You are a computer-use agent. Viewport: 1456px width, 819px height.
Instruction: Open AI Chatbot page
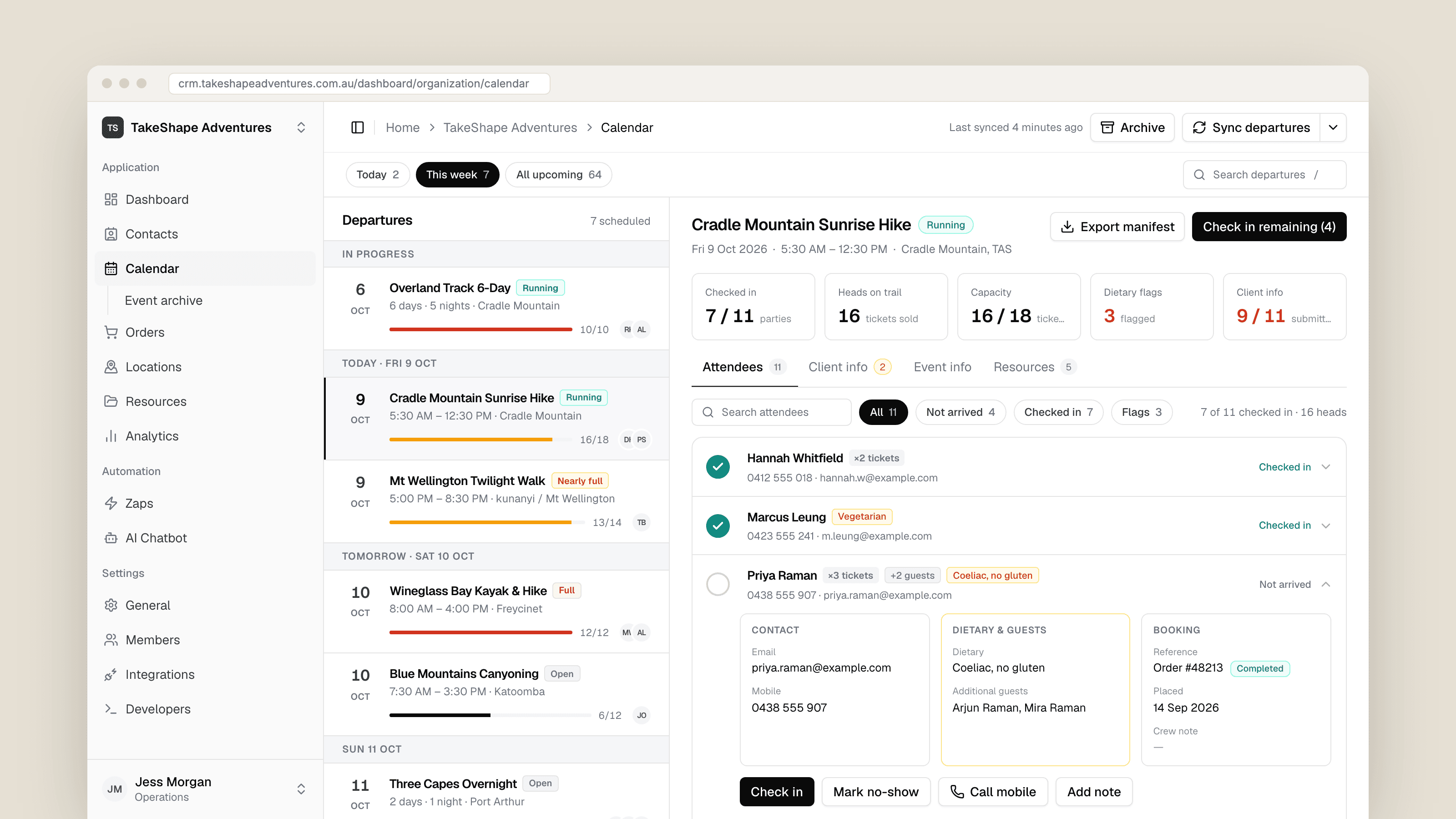click(205, 537)
